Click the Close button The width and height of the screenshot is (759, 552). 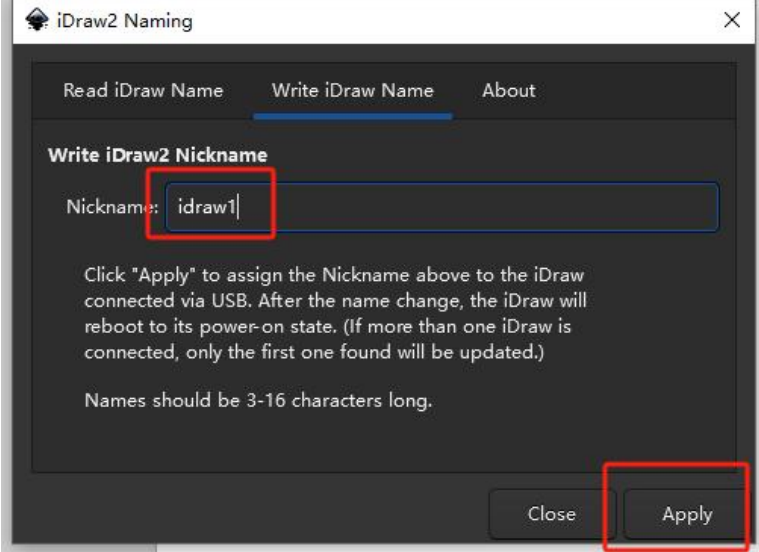552,514
